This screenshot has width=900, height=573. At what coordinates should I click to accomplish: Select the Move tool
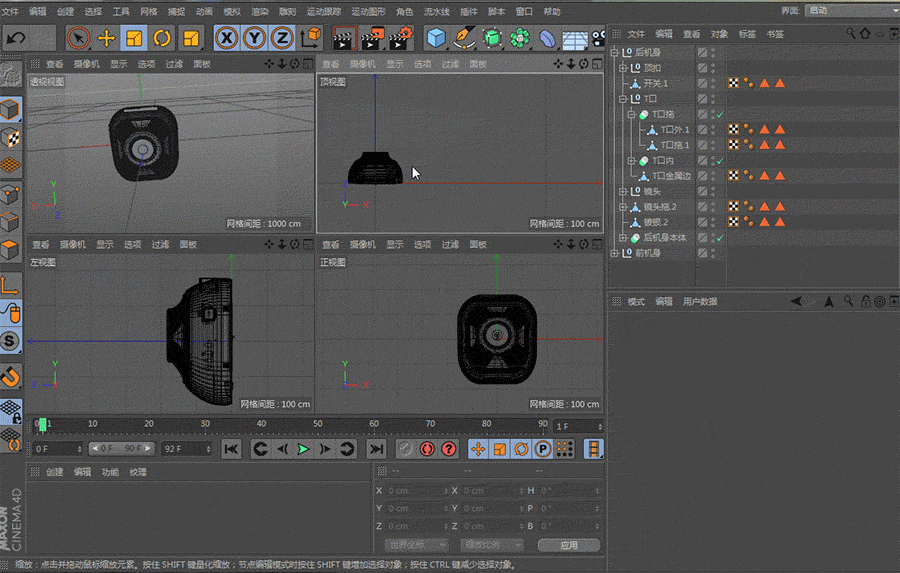point(106,38)
